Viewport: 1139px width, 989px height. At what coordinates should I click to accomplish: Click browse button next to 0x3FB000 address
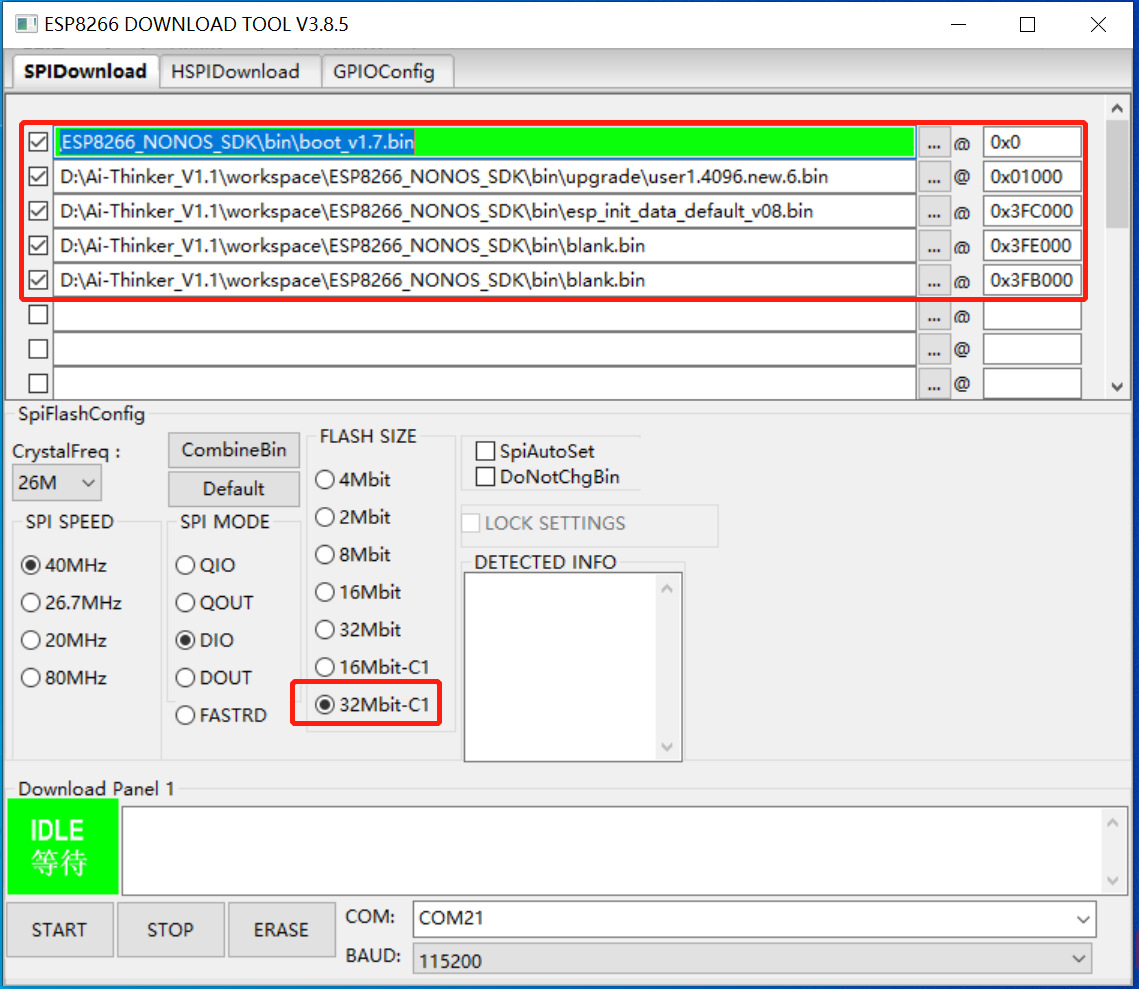tap(934, 281)
